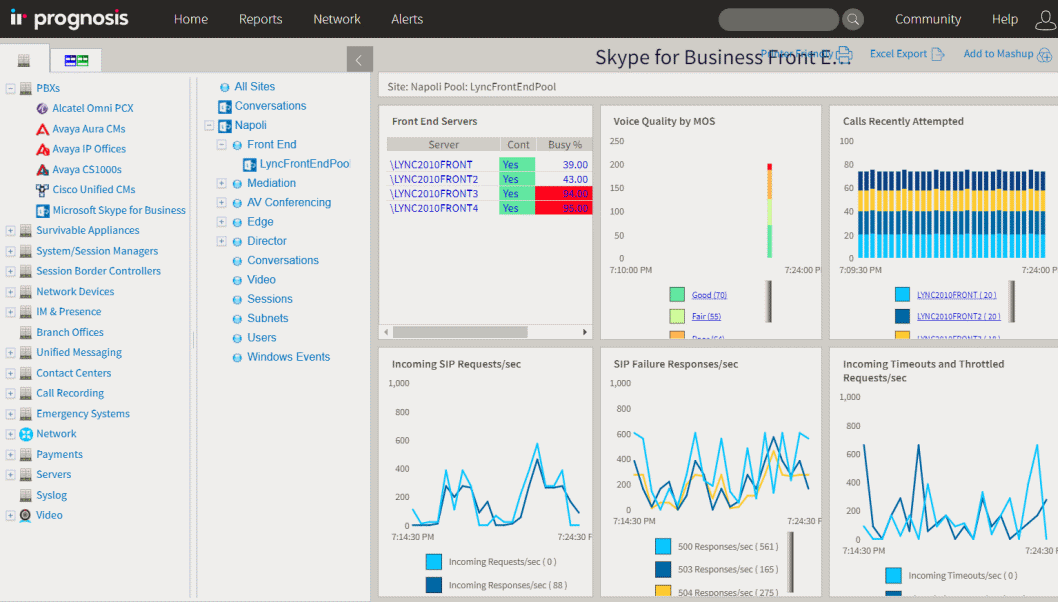1058x602 pixels.
Task: Click Add to Mashup
Action: pyautogui.click(x=1007, y=54)
